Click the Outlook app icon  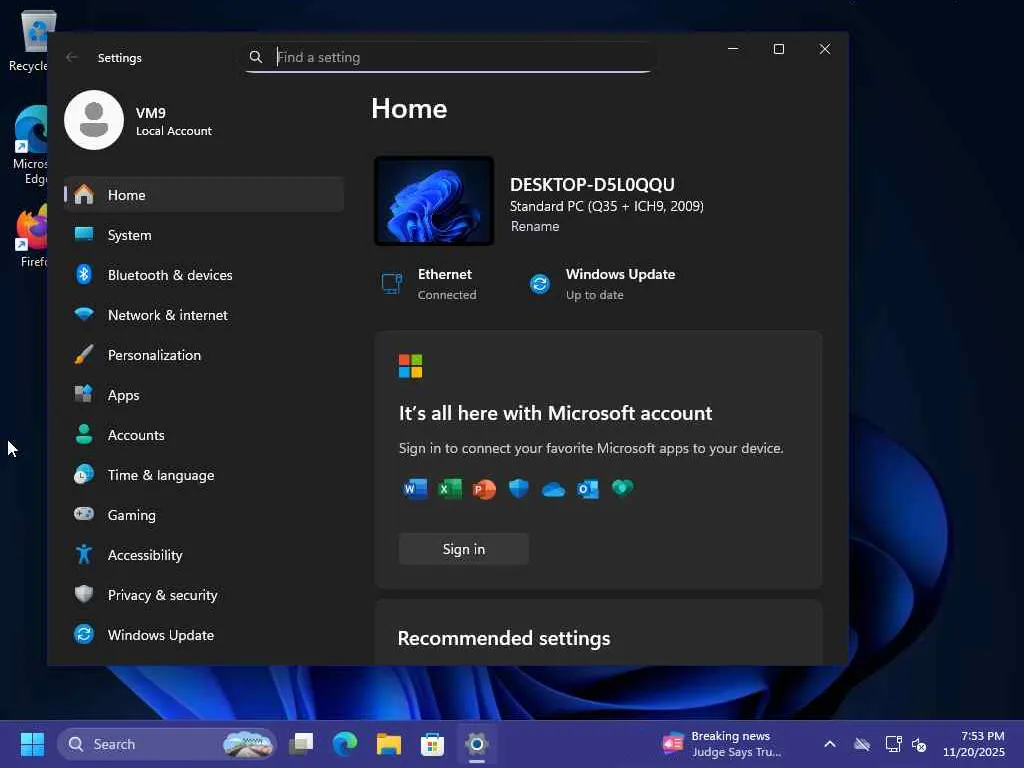(x=588, y=488)
